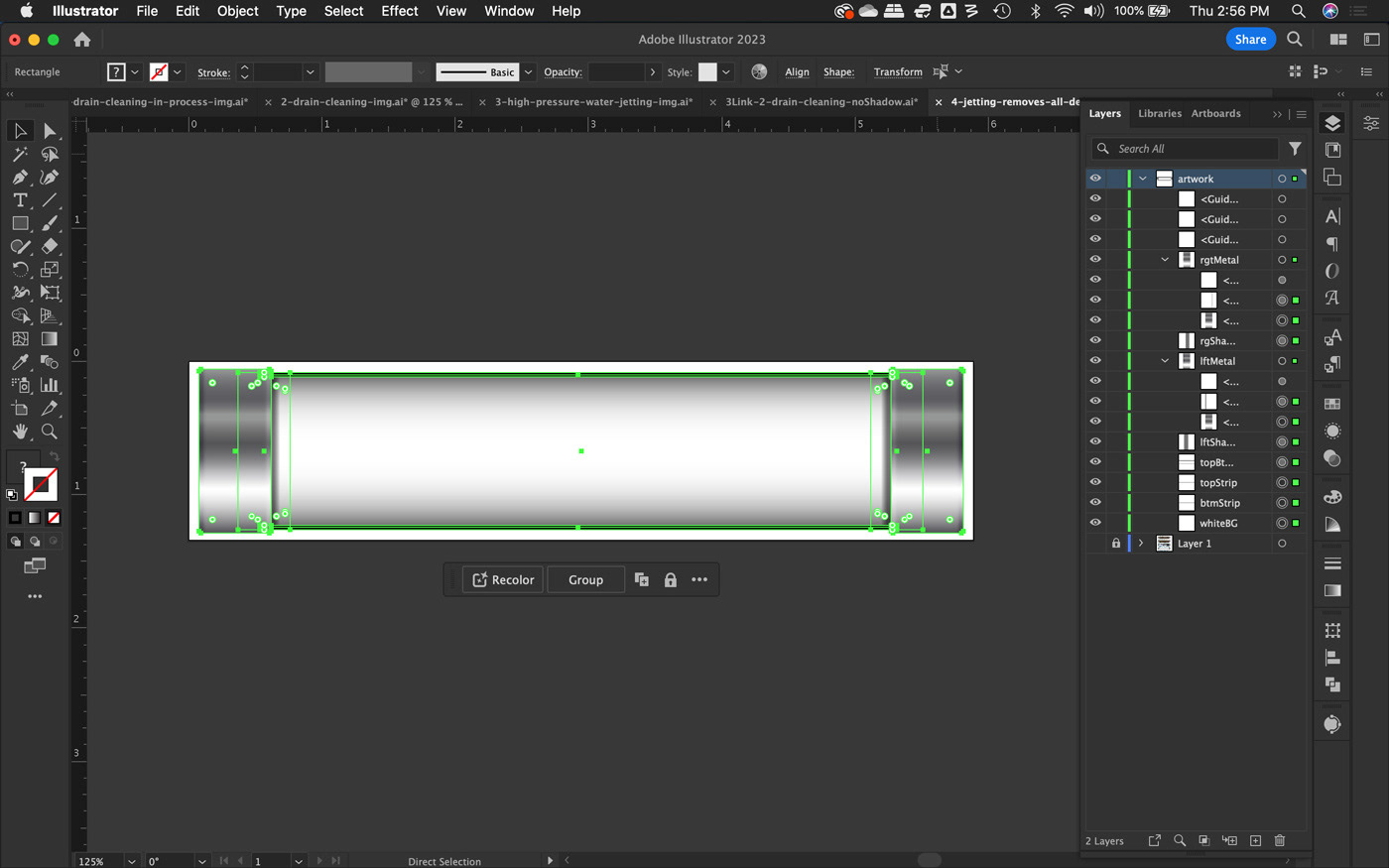This screenshot has width=1389, height=868.
Task: Hide the rgtMetal group
Action: click(x=1095, y=260)
